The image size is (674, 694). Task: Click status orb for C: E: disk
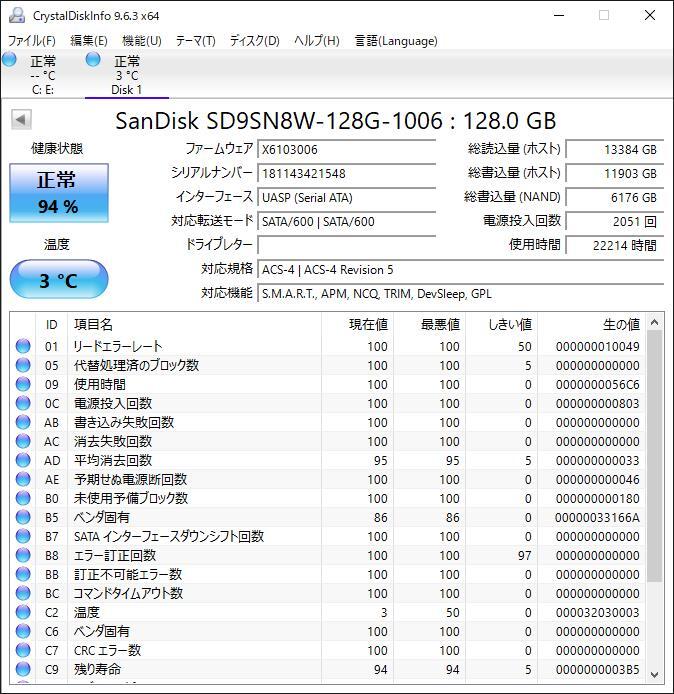[x=9, y=59]
